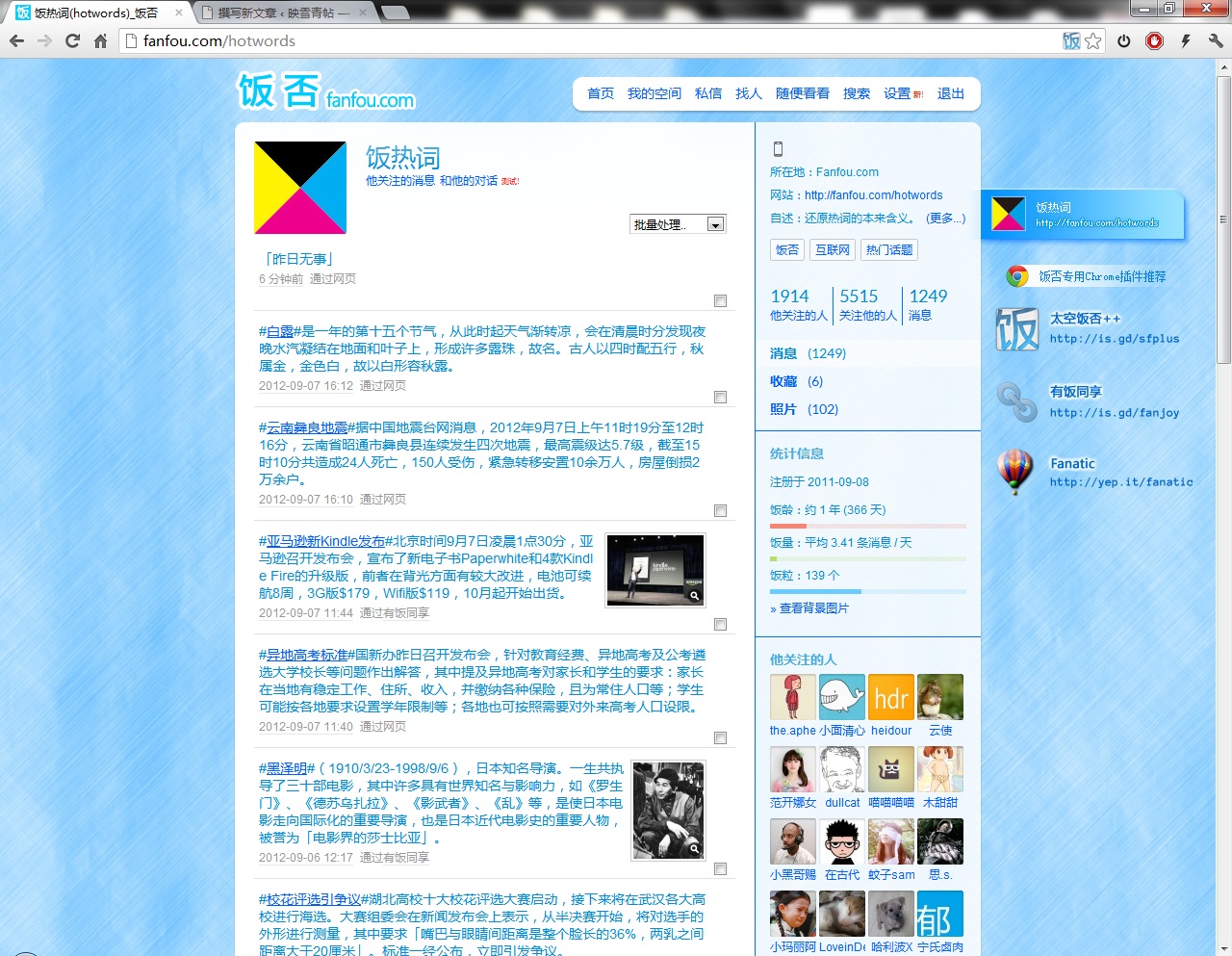The image size is (1232, 956).
Task: Click the 饭否 tag button
Action: [787, 250]
